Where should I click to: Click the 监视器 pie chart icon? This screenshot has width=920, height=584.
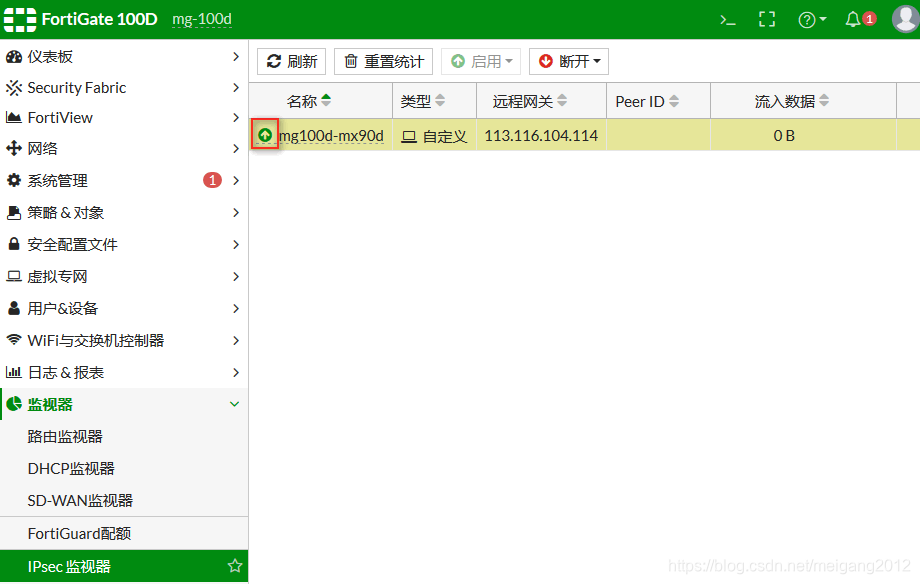(x=13, y=403)
